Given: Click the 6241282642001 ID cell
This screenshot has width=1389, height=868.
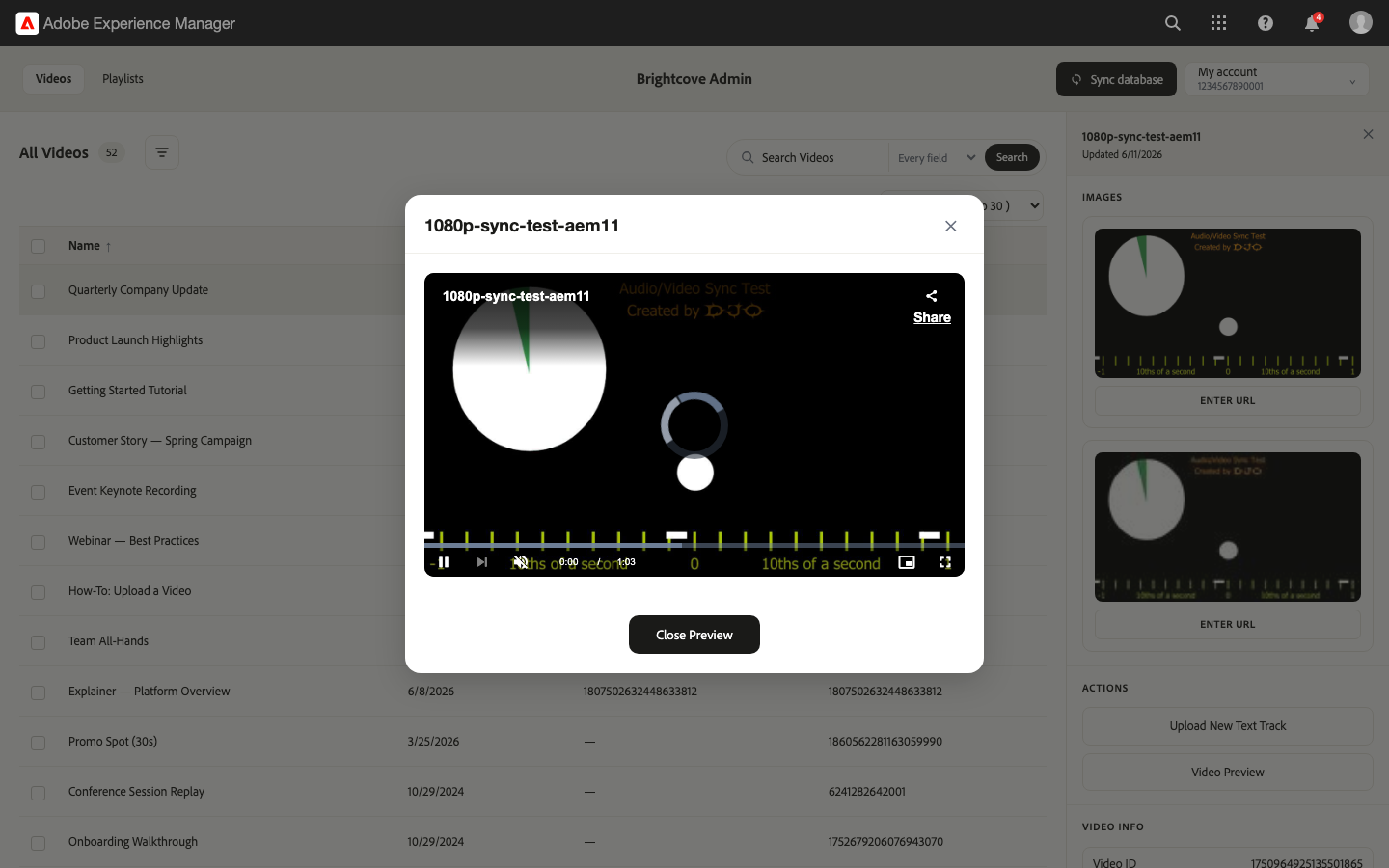Looking at the screenshot, I should click(x=866, y=792).
